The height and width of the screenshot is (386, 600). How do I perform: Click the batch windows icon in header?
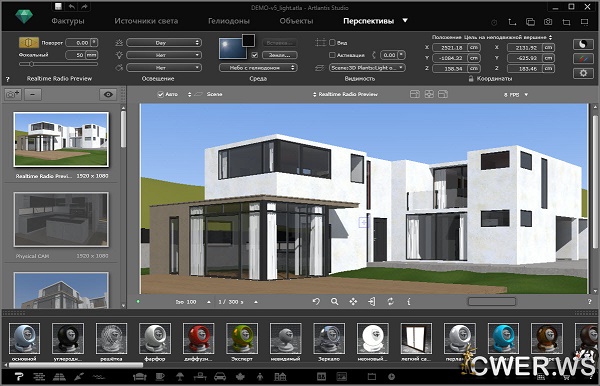coord(530,22)
